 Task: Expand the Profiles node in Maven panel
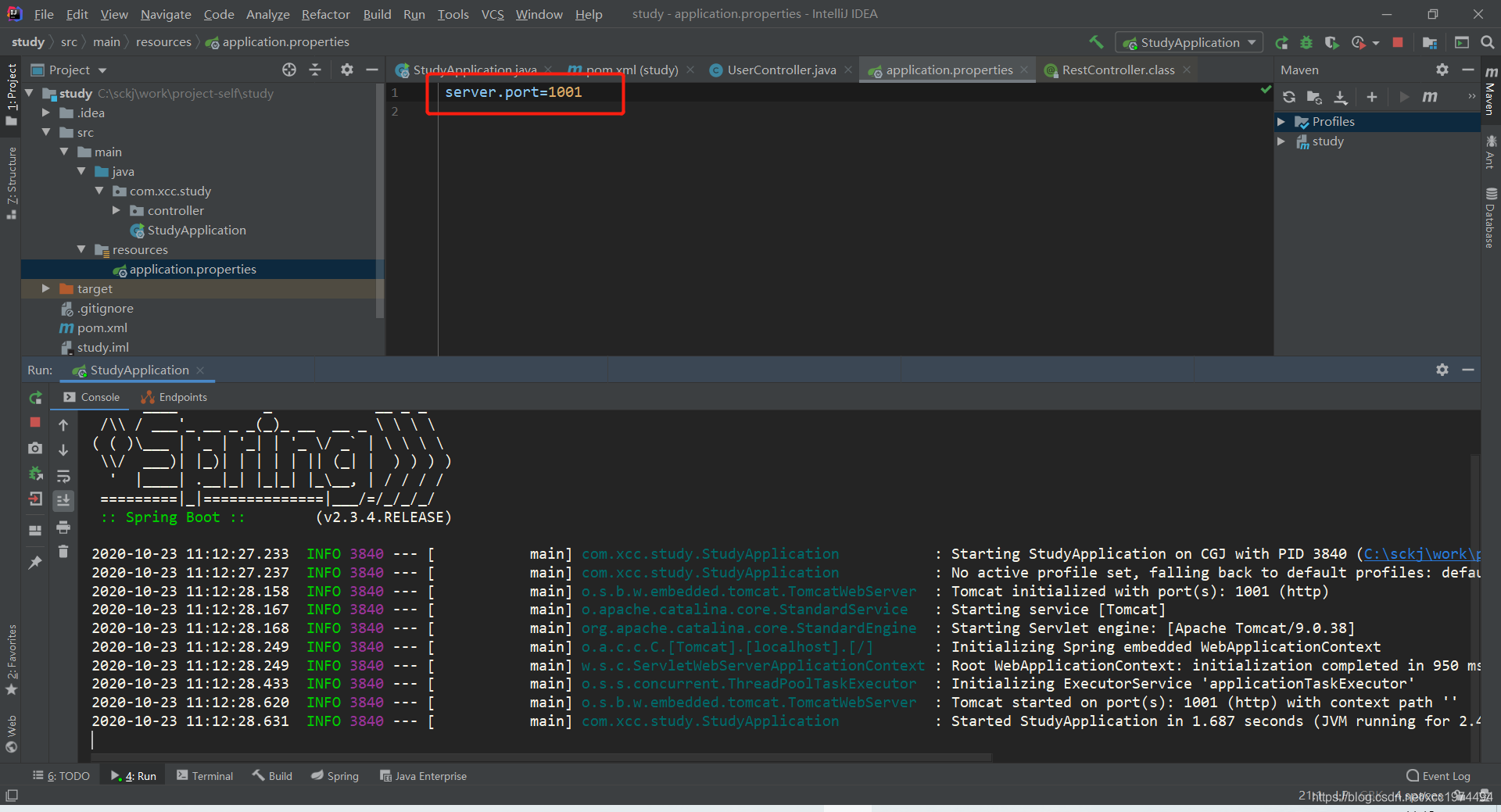(x=1281, y=122)
